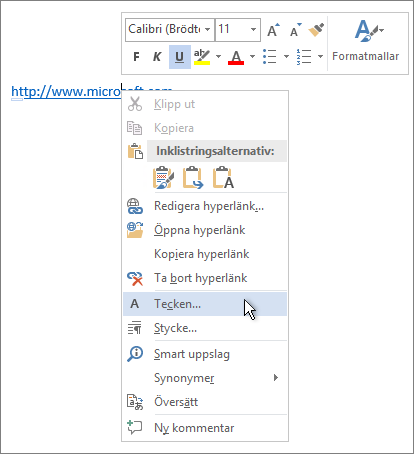Click the Översätt translate icon

[135, 402]
